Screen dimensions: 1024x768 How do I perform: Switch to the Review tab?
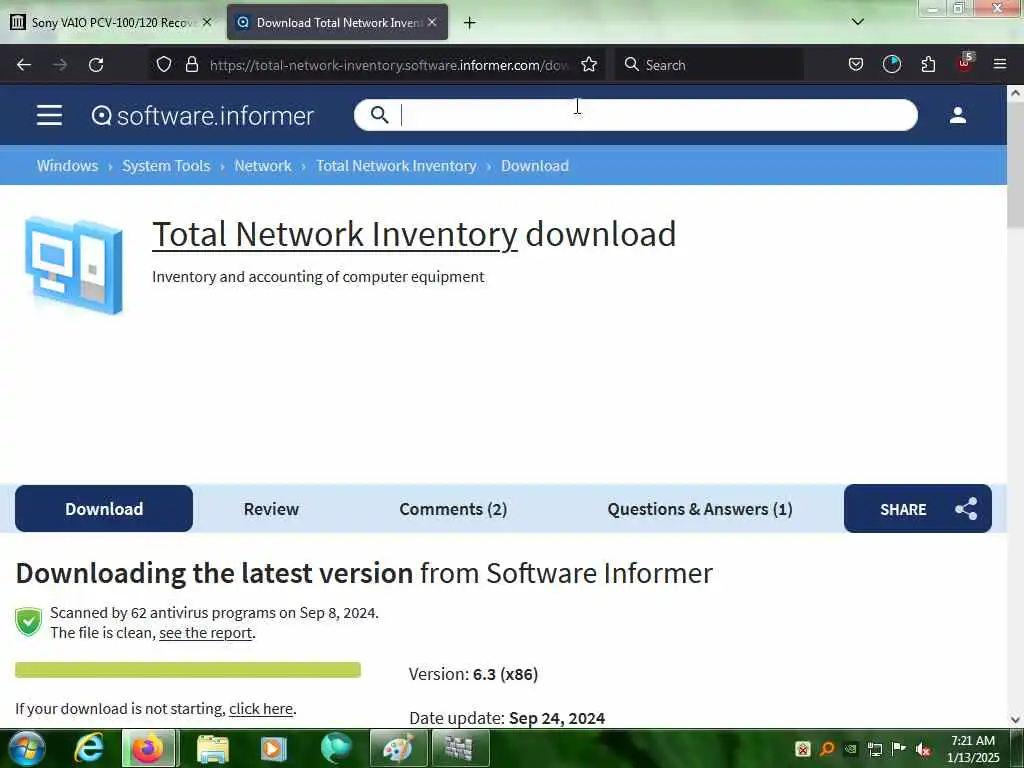(x=271, y=509)
